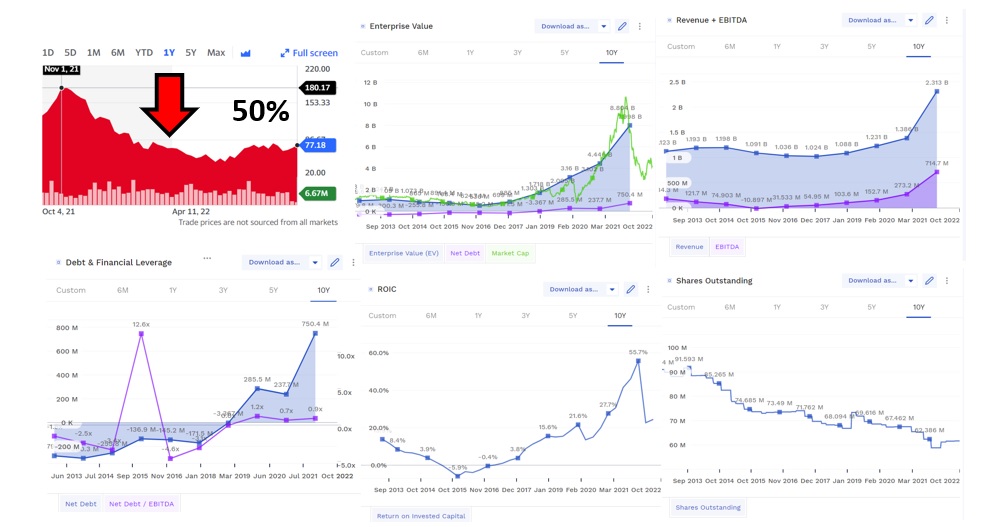Select the 6M range on stock chart
The width and height of the screenshot is (982, 527).
click(118, 53)
